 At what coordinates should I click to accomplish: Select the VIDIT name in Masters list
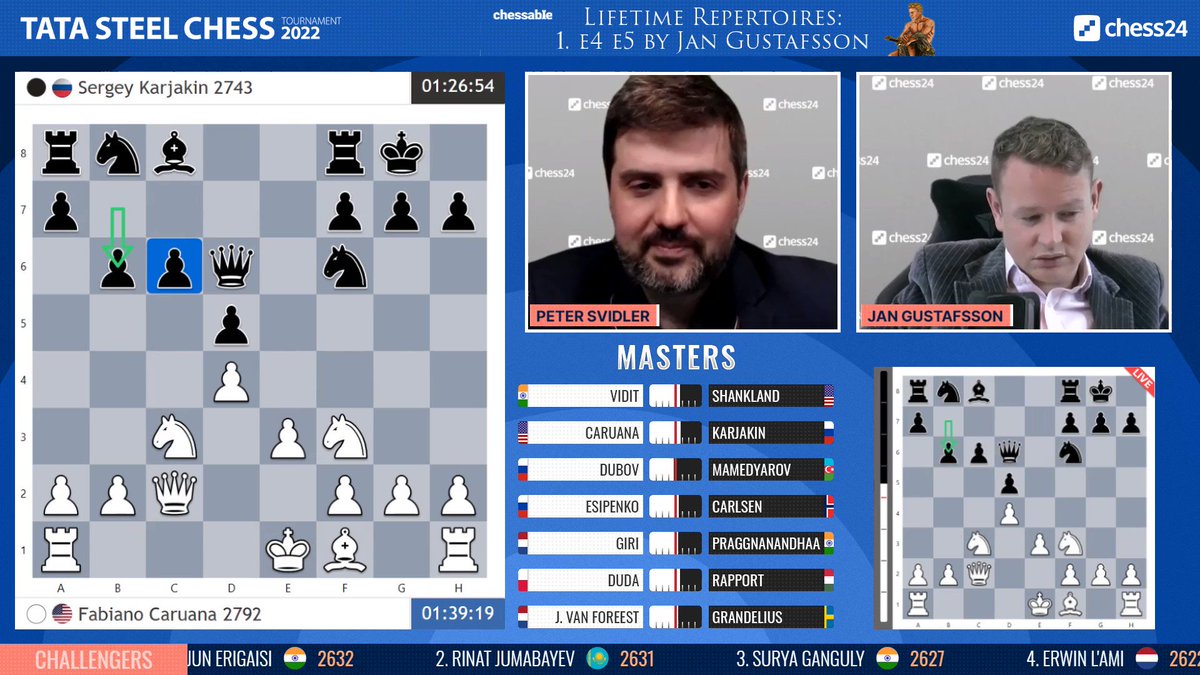624,396
